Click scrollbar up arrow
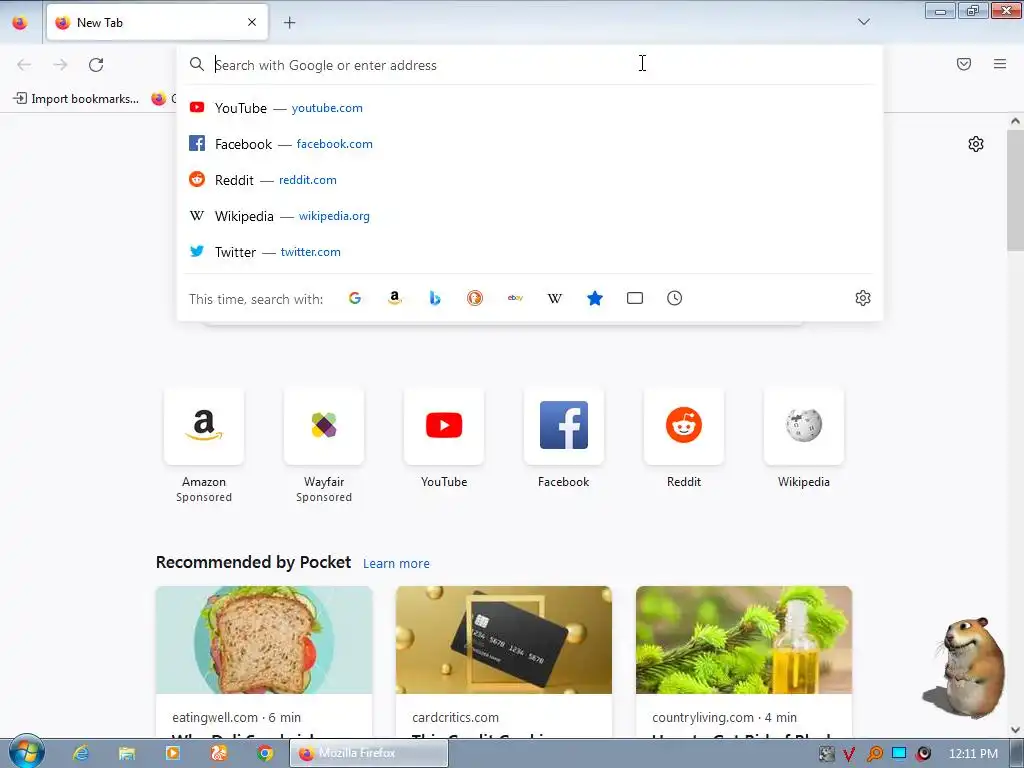Screen dimensions: 1024x768 1016,121
